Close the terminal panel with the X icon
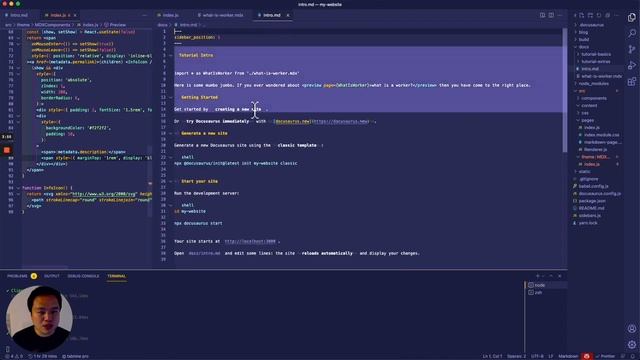This screenshot has height=360, width=640. pyautogui.click(x=560, y=276)
